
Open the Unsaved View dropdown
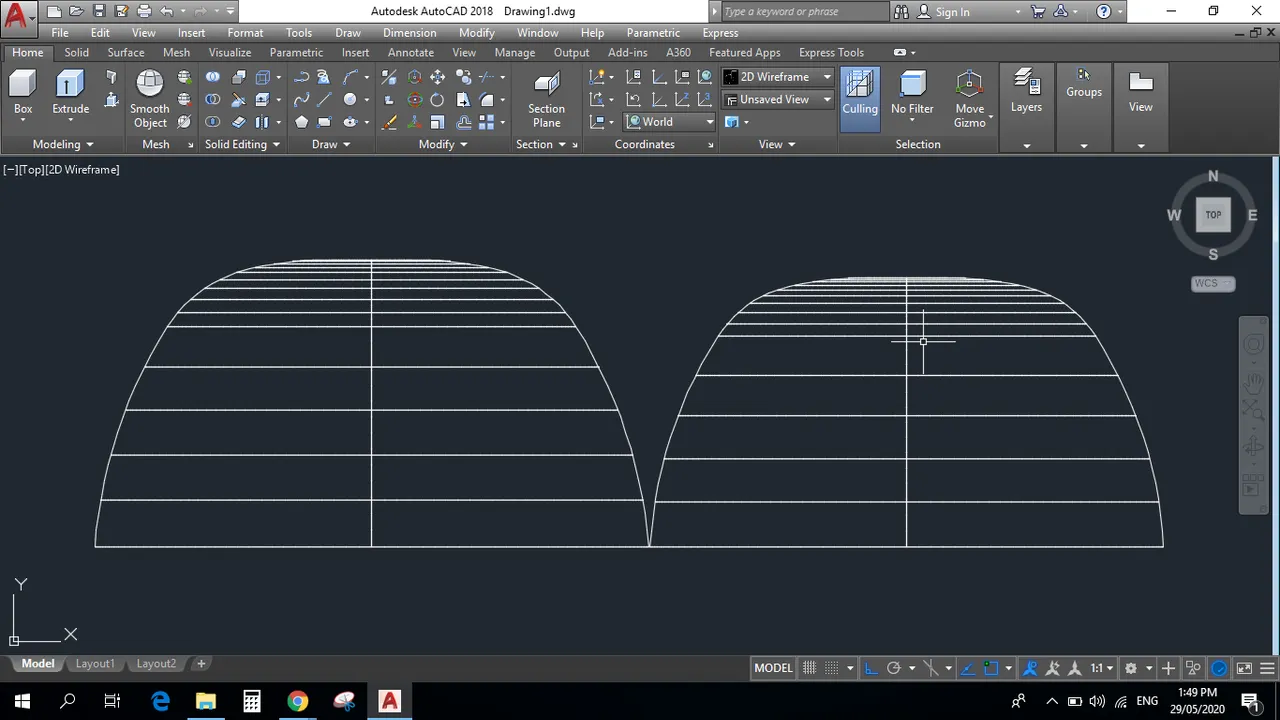[778, 100]
